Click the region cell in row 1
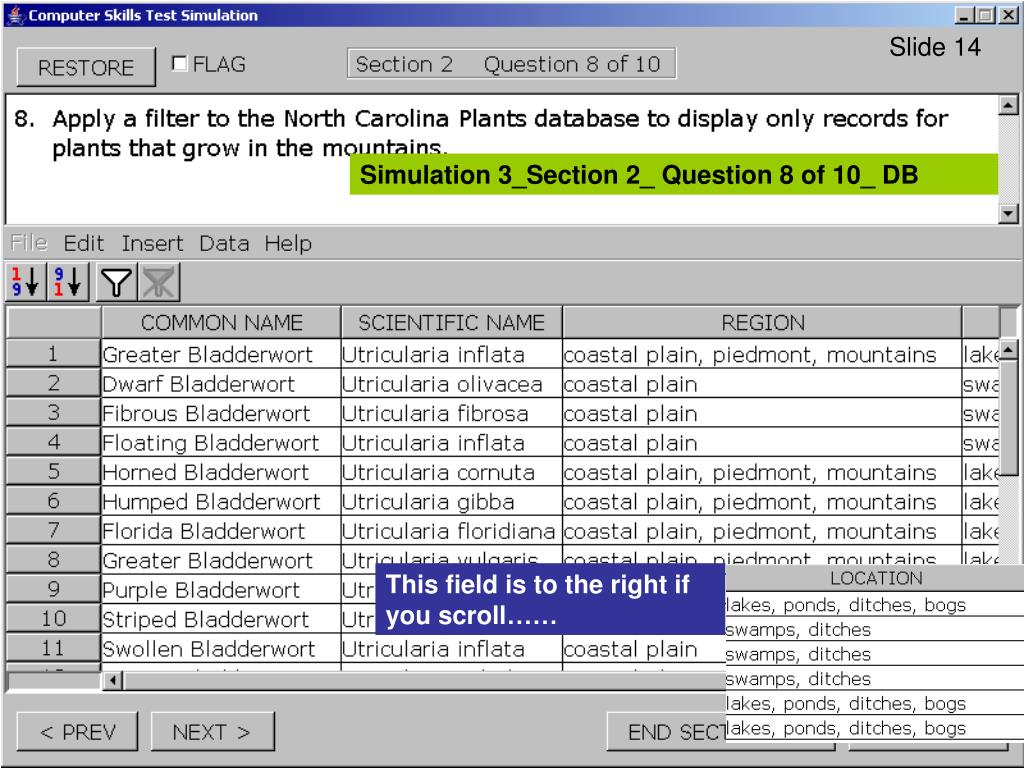The height and width of the screenshot is (768, 1024). tap(762, 354)
